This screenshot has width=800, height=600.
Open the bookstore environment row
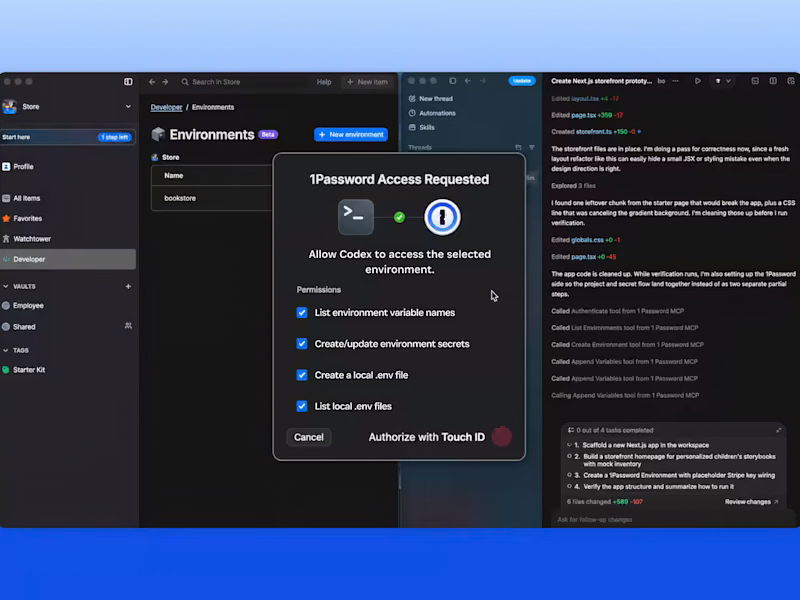[x=212, y=198]
